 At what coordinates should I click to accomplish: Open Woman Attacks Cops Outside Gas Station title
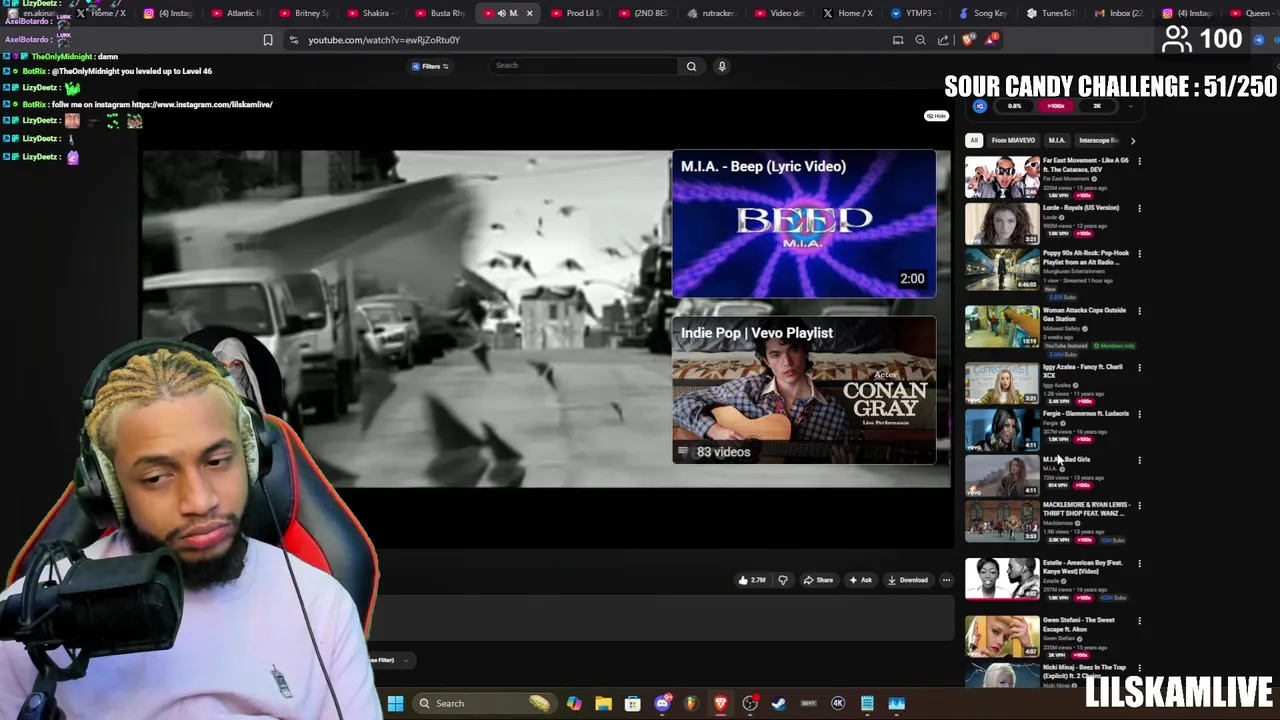tap(1085, 315)
